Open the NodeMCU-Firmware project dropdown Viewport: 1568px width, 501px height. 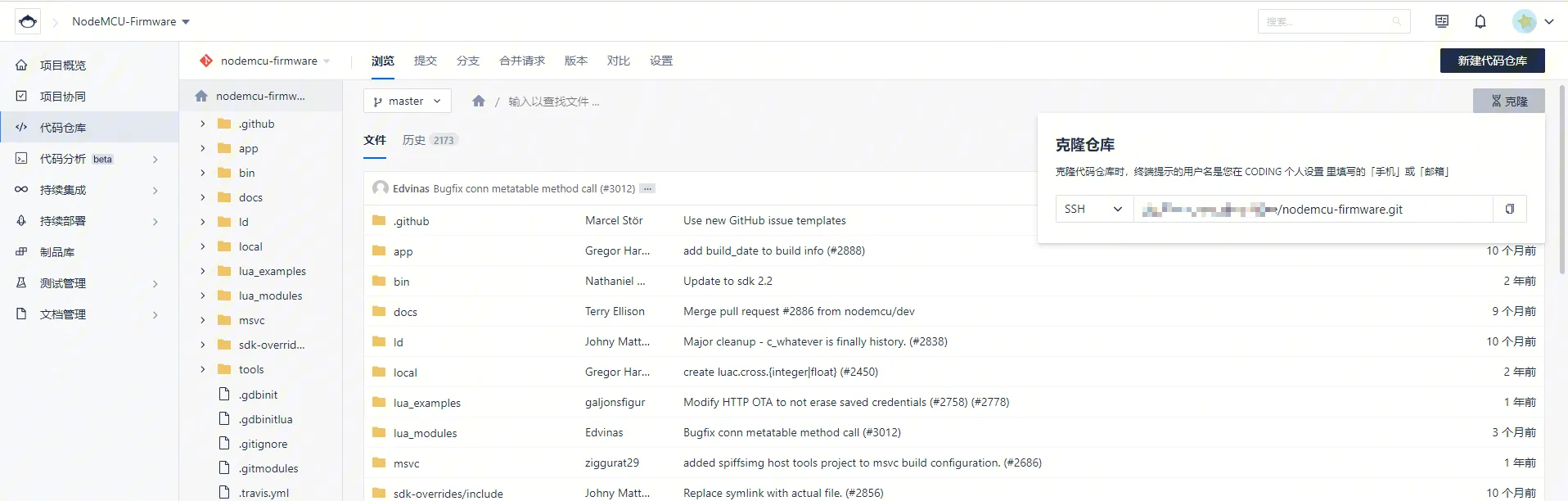(131, 22)
